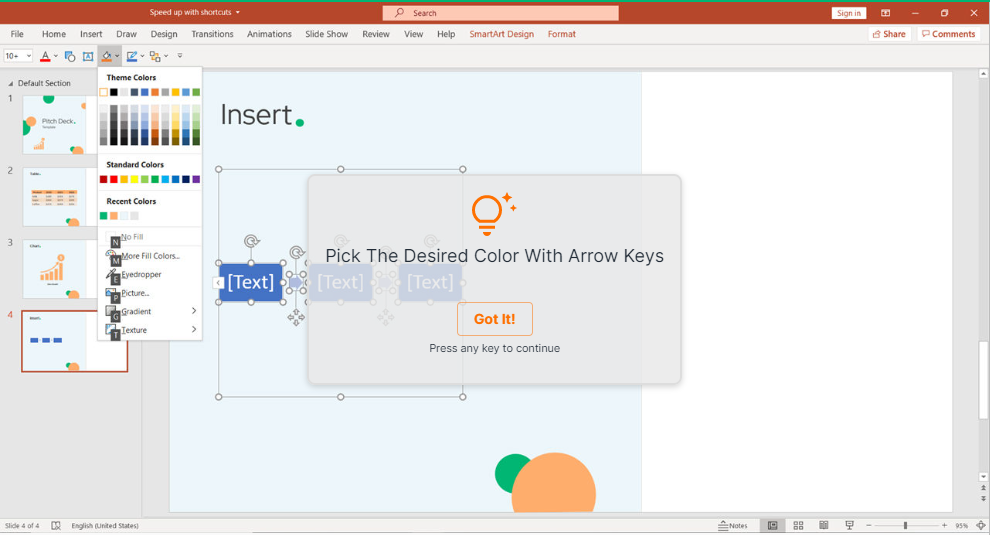This screenshot has width=990, height=535.
Task: Pick orange theme color swatch
Action: (x=155, y=92)
